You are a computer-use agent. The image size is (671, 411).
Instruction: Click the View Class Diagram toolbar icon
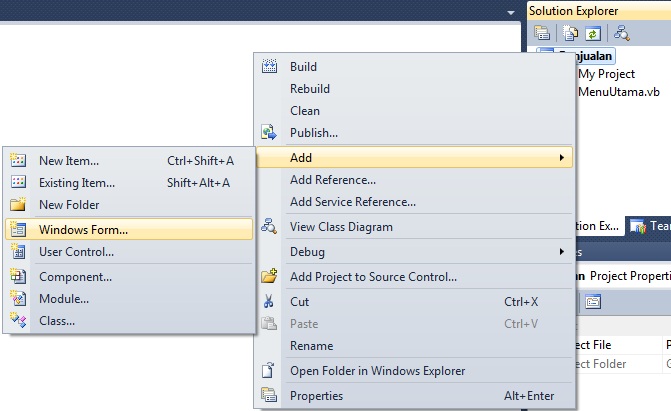[x=621, y=33]
